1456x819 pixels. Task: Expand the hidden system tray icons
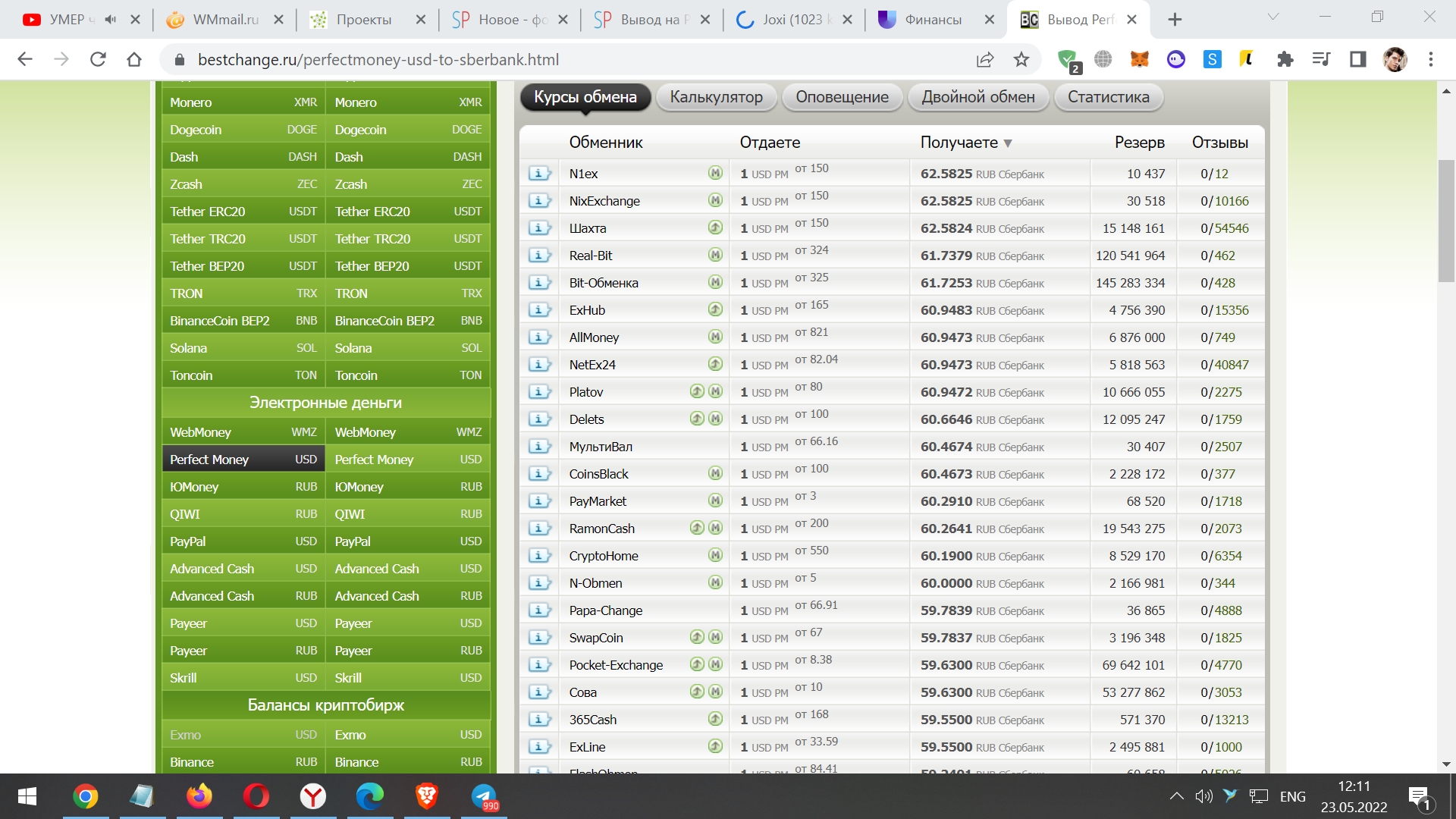1176,796
